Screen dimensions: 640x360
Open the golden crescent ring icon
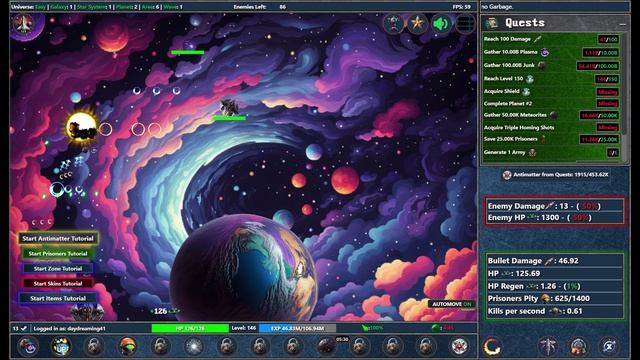tap(492, 346)
